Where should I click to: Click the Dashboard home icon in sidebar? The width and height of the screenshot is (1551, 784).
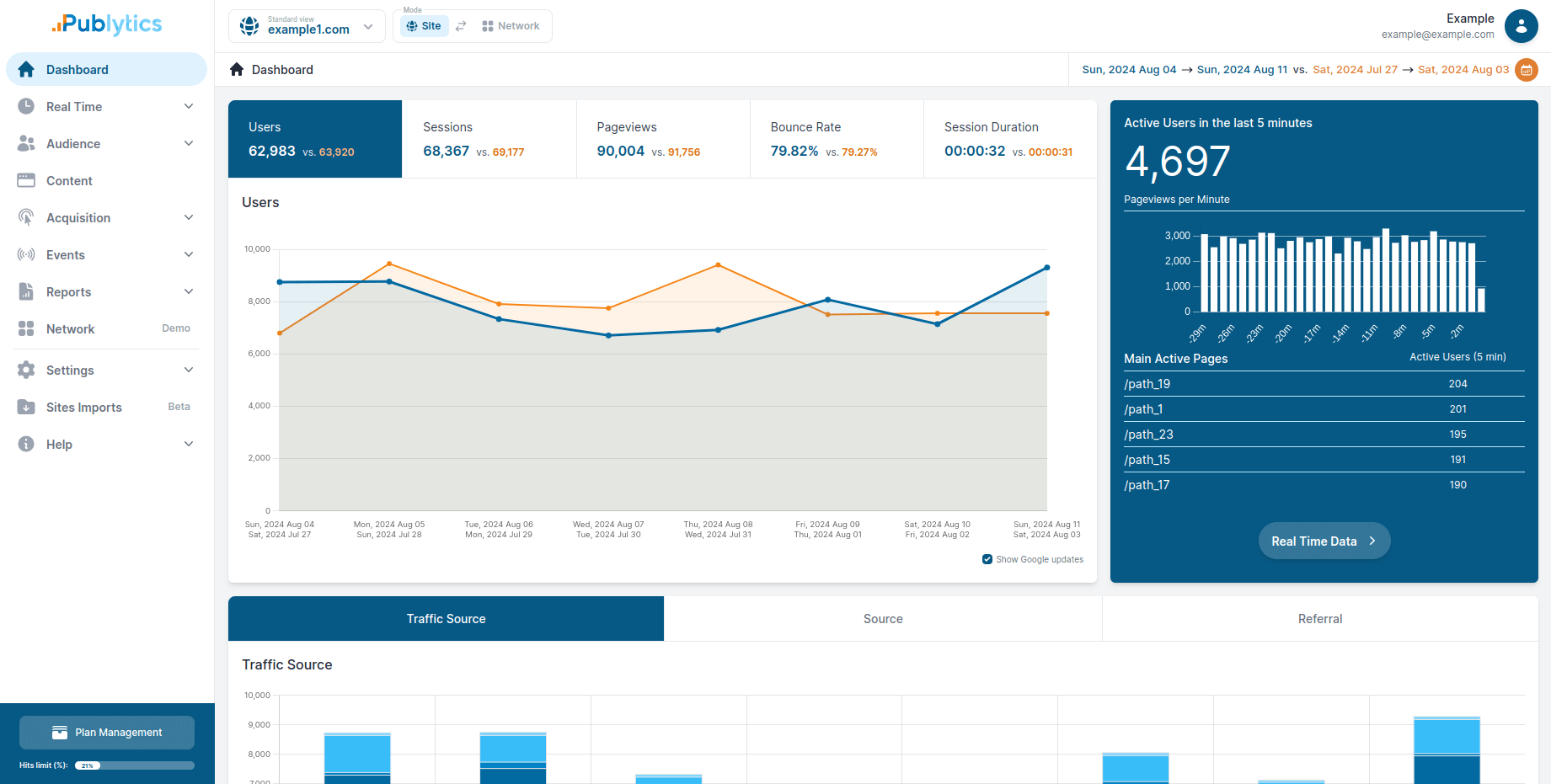tap(26, 70)
